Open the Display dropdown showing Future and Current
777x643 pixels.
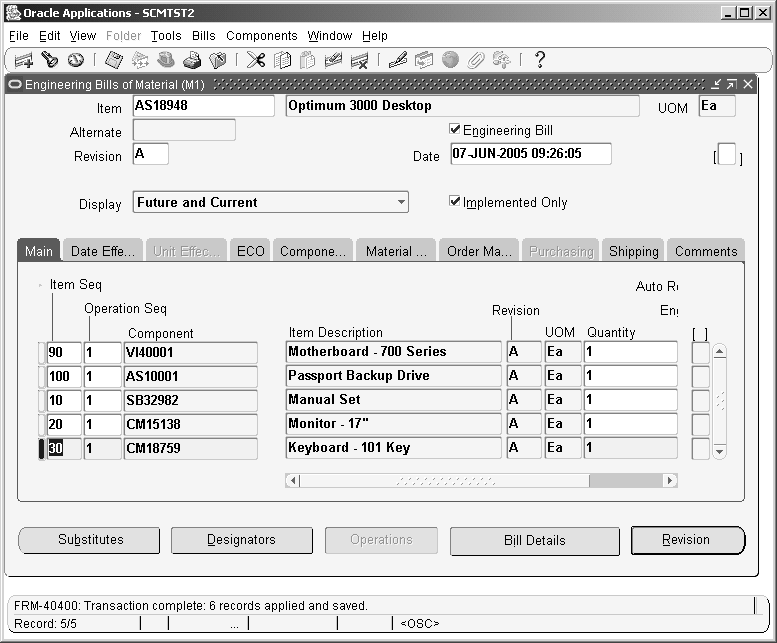[x=271, y=202]
